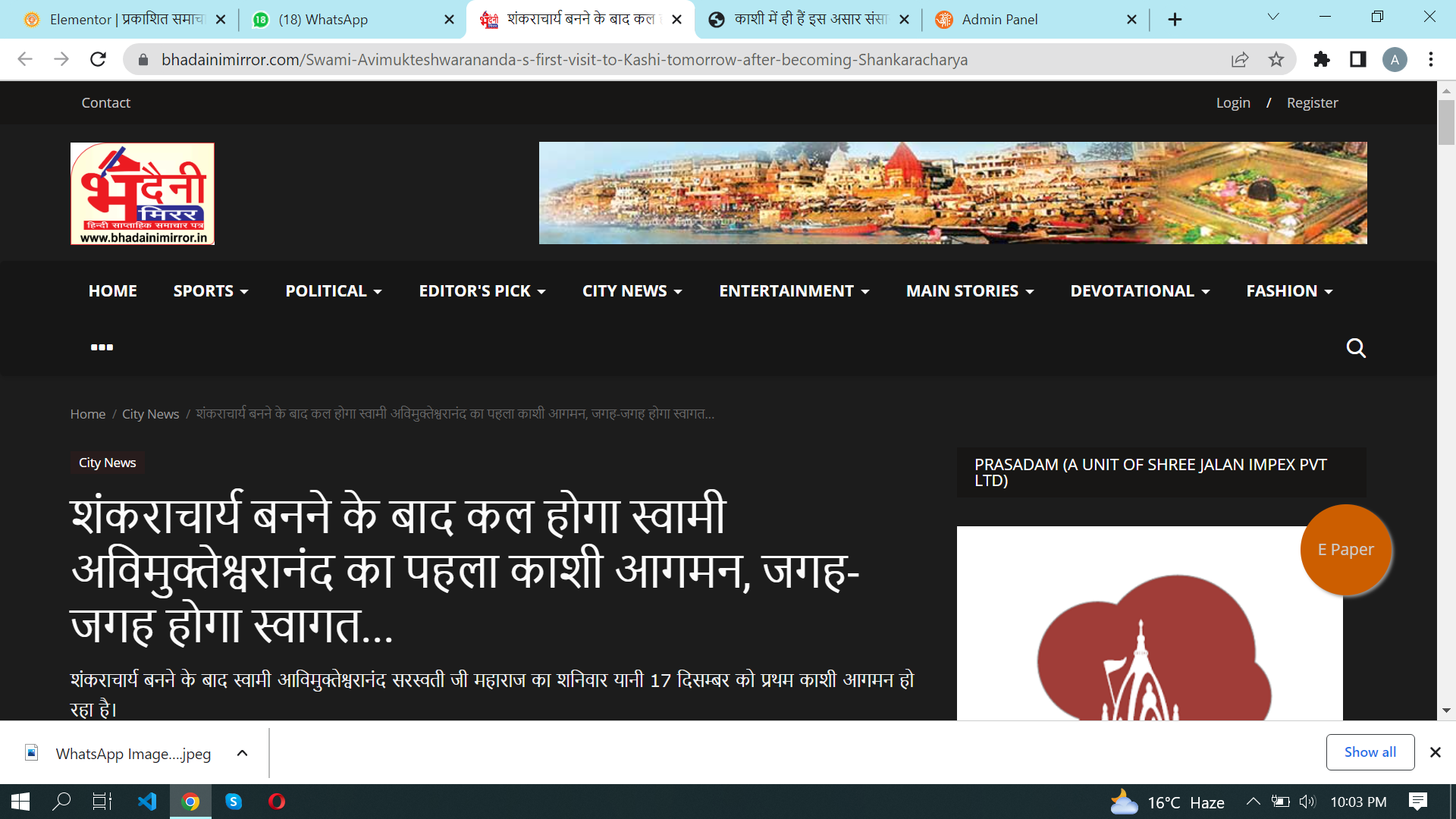Image resolution: width=1456 pixels, height=819 pixels.
Task: Click the browser address bar URL
Action: click(563, 59)
